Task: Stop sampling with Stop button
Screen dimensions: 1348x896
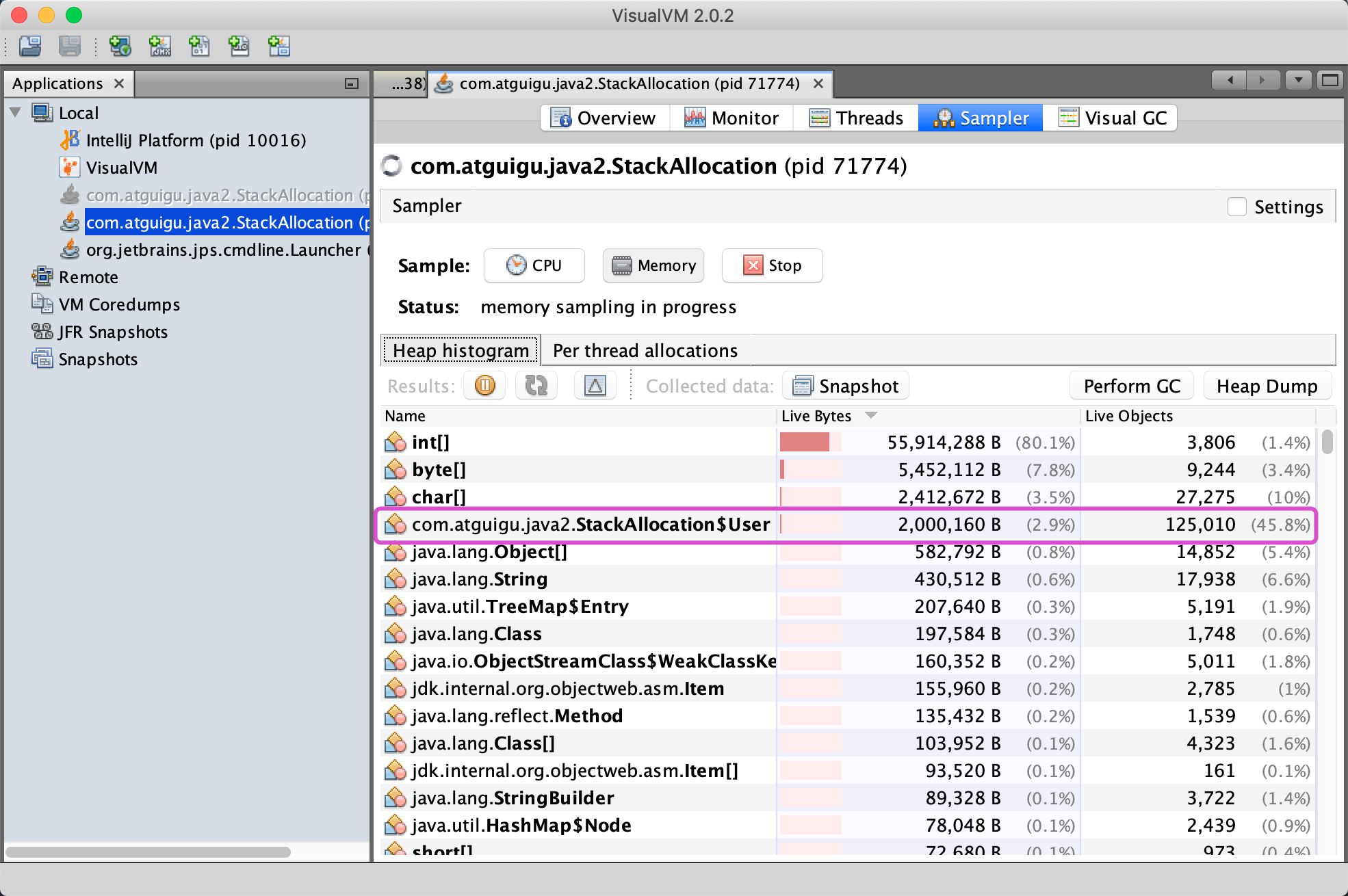Action: [772, 265]
